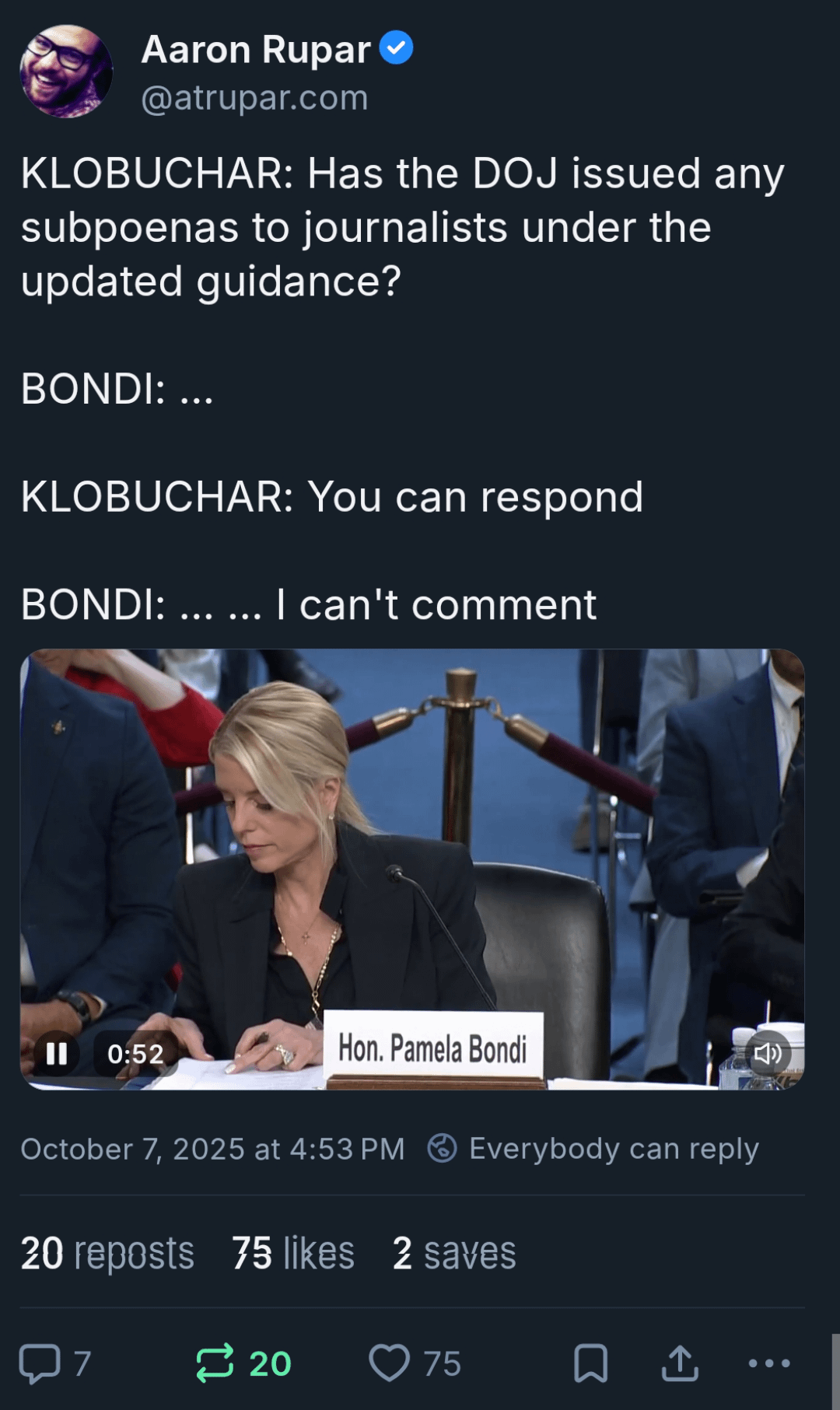Screen dimensions: 840x1410
Task: Click the green repost arrows icon
Action: [215, 1363]
